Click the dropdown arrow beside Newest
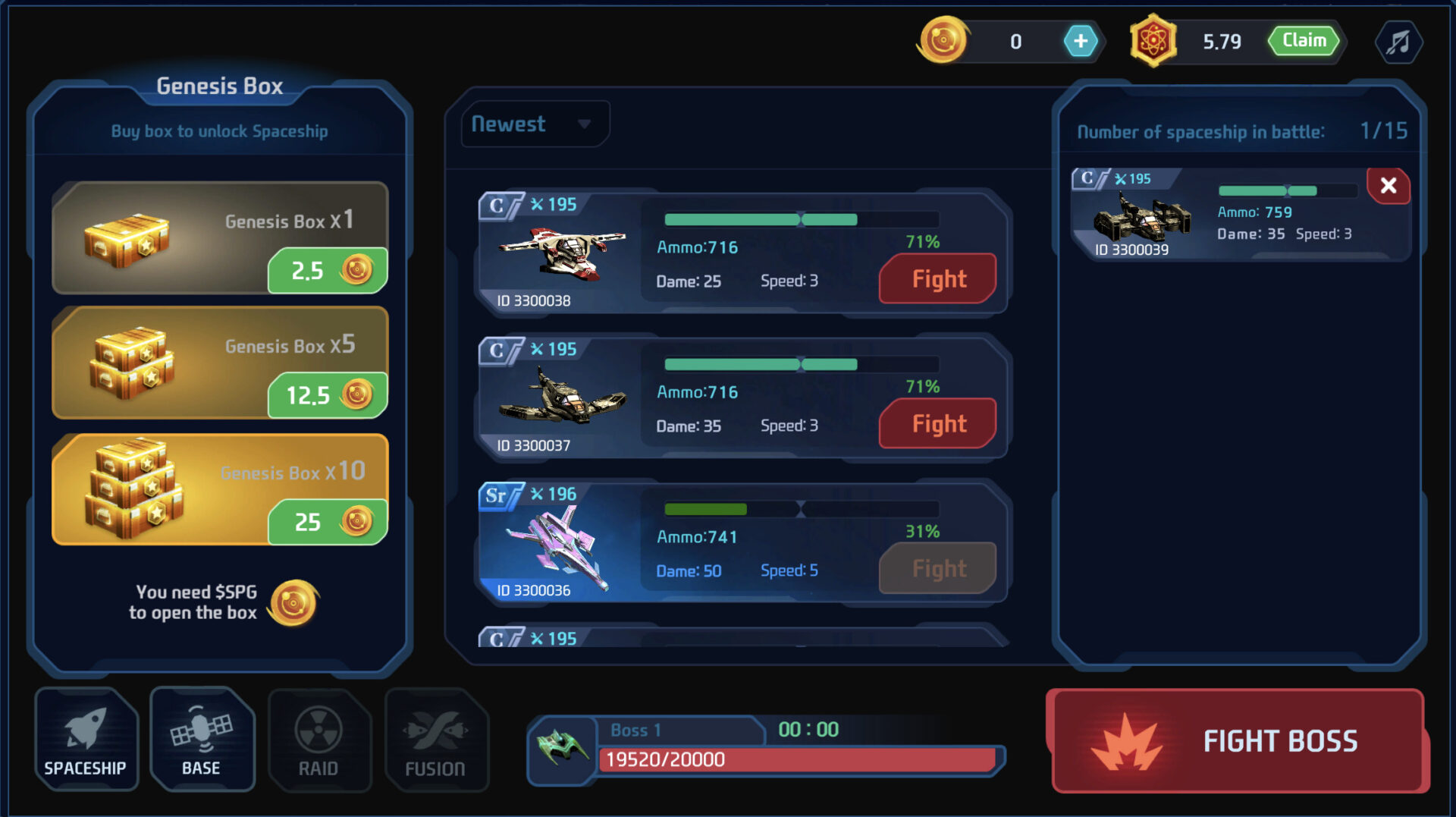This screenshot has width=1456, height=817. (x=583, y=124)
